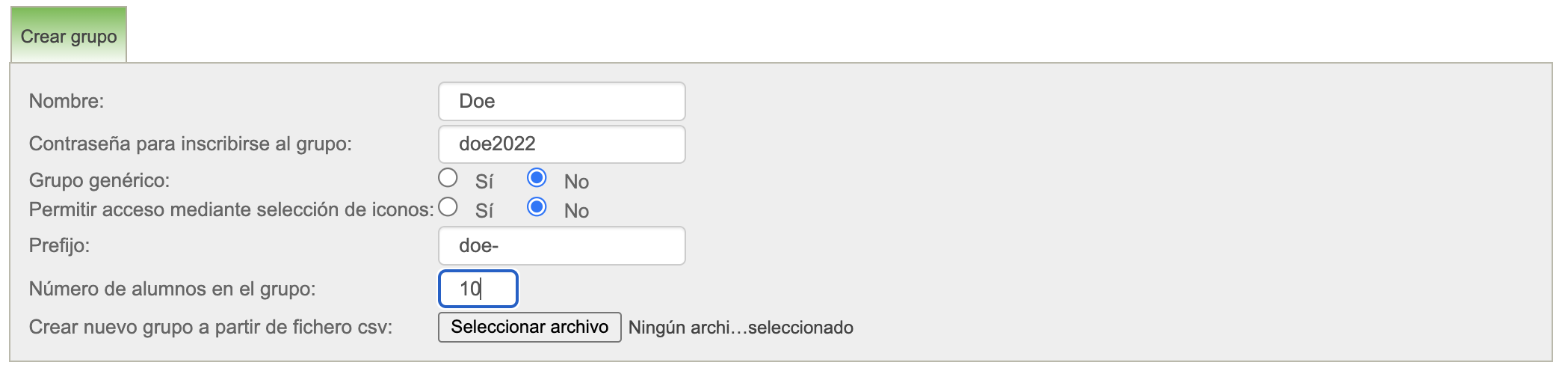The height and width of the screenshot is (371, 1568).
Task: Click the Nombre field containing Doe
Action: [x=561, y=101]
